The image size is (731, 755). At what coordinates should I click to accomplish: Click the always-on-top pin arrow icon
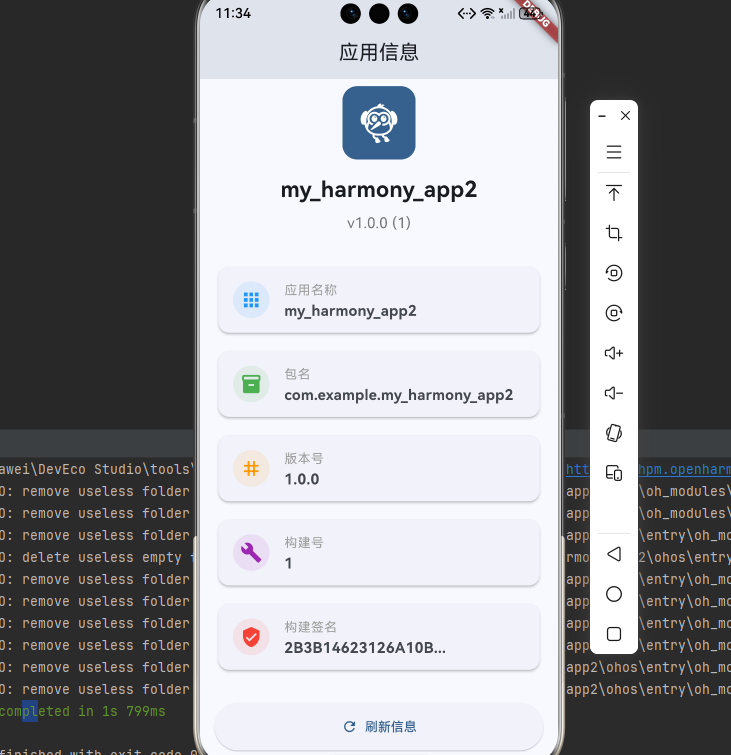tap(614, 193)
